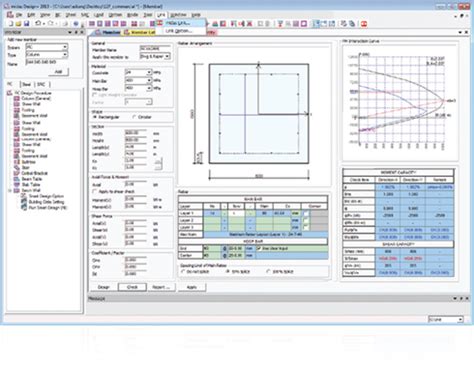Viewport: 474px width, 367px height.
Task: Click the Buttress tree icon
Action: [16, 162]
